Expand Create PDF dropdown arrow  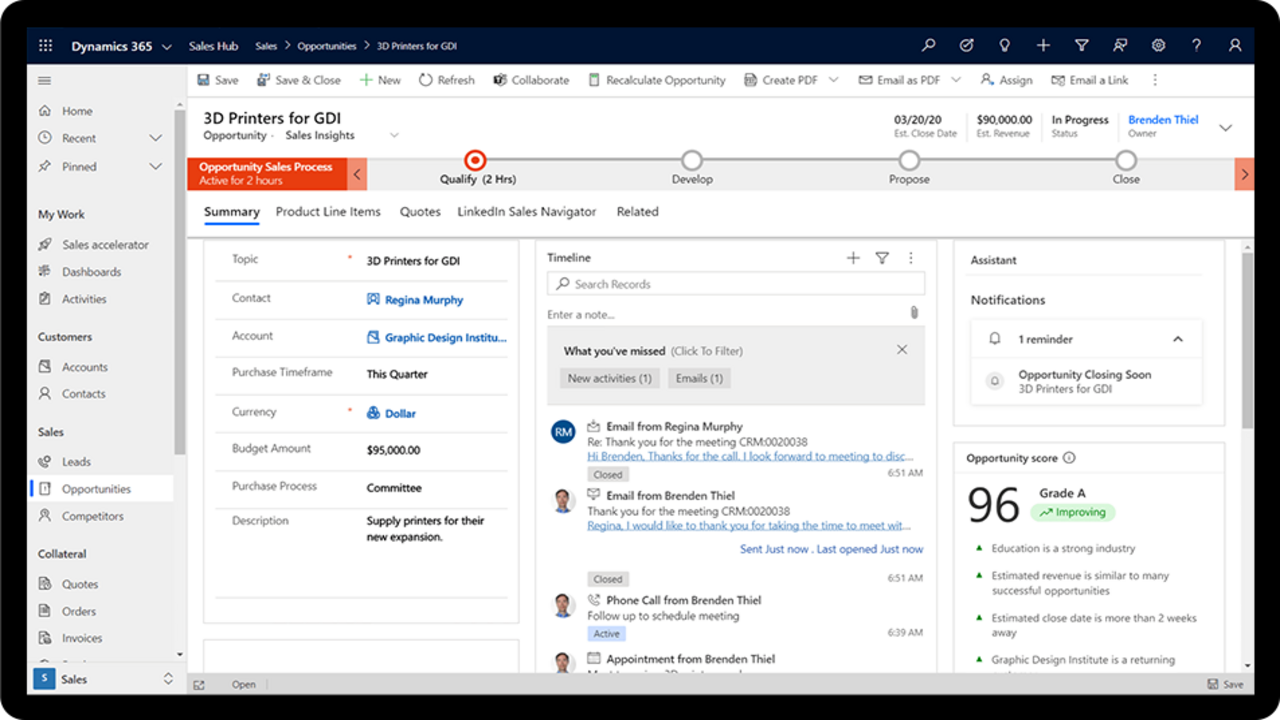tap(833, 80)
